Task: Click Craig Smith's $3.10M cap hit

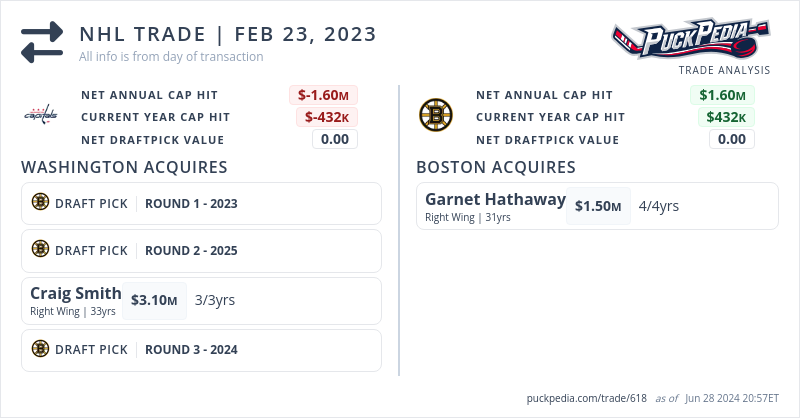Action: [154, 300]
